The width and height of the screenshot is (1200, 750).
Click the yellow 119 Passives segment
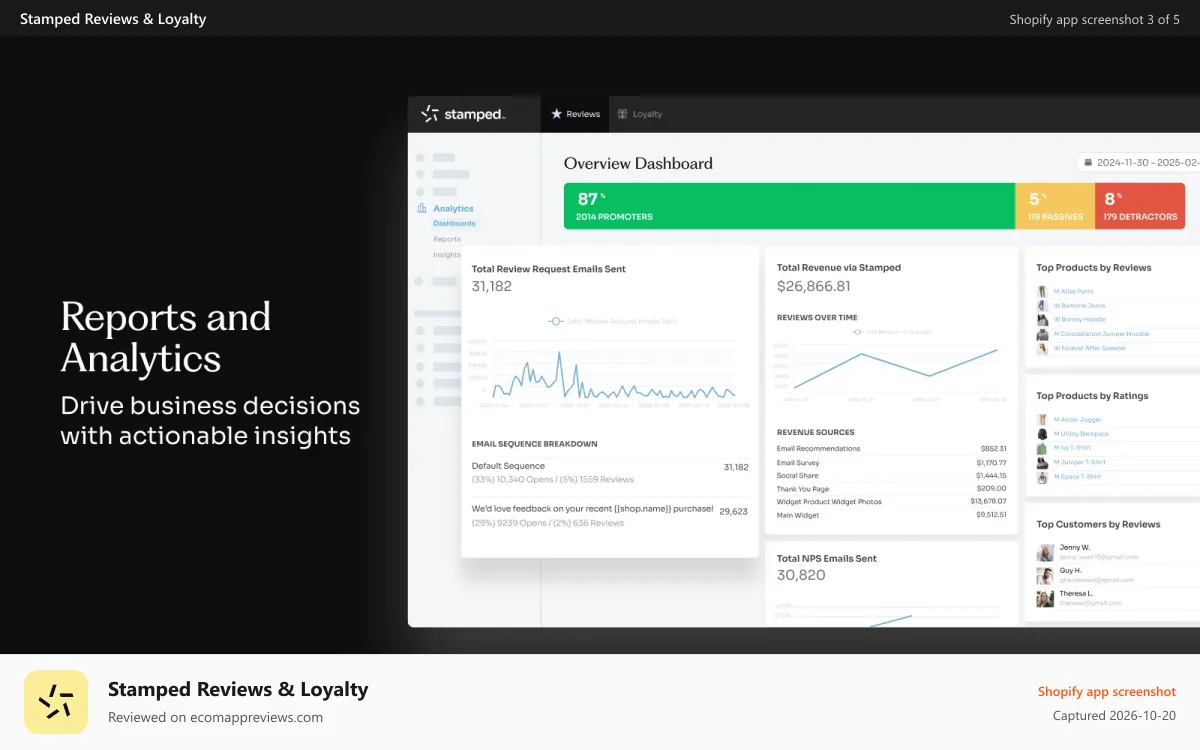tap(1055, 206)
